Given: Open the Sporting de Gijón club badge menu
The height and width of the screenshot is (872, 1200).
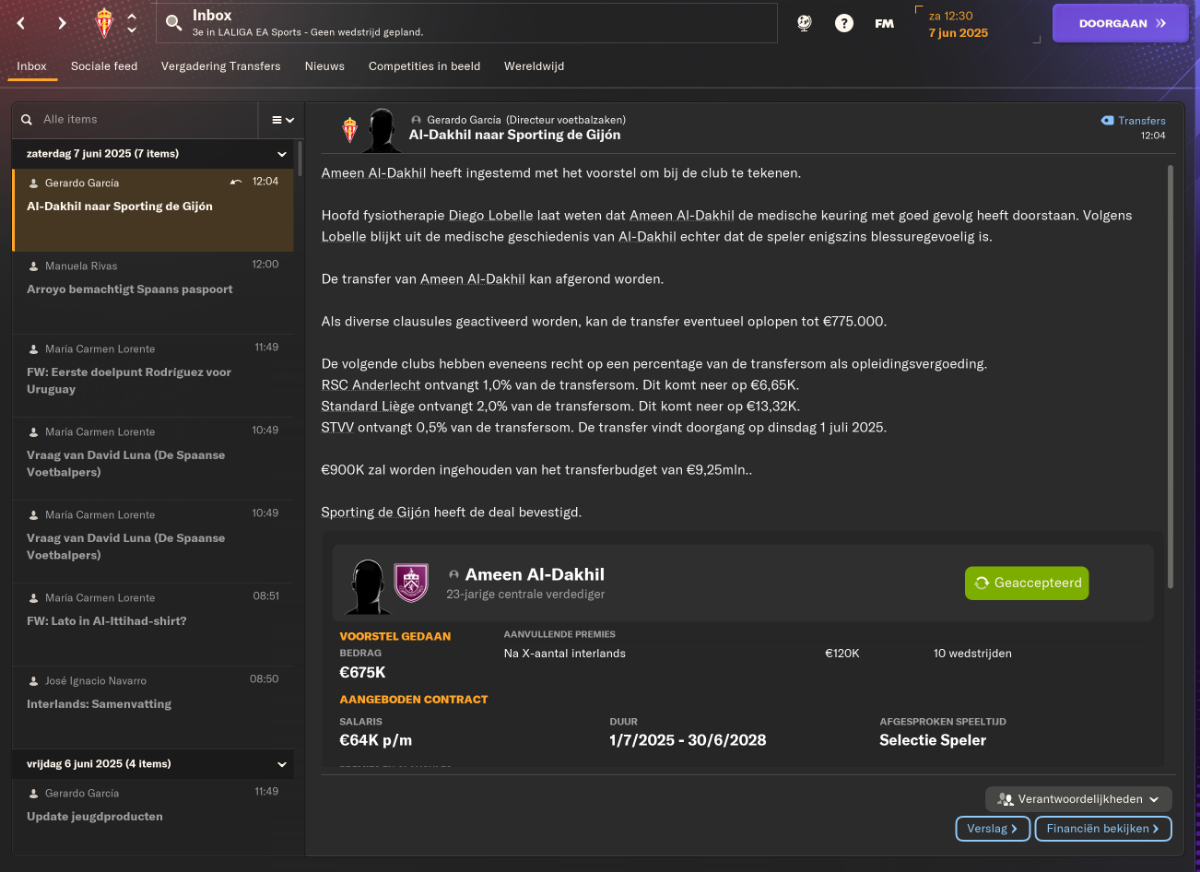Looking at the screenshot, I should click(x=104, y=22).
